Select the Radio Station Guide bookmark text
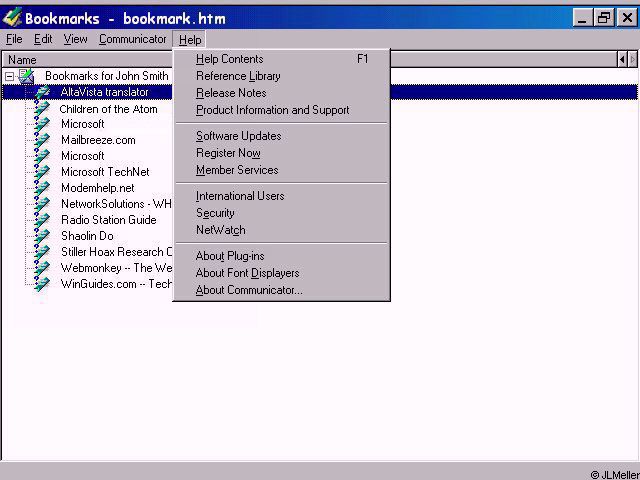 coord(109,220)
